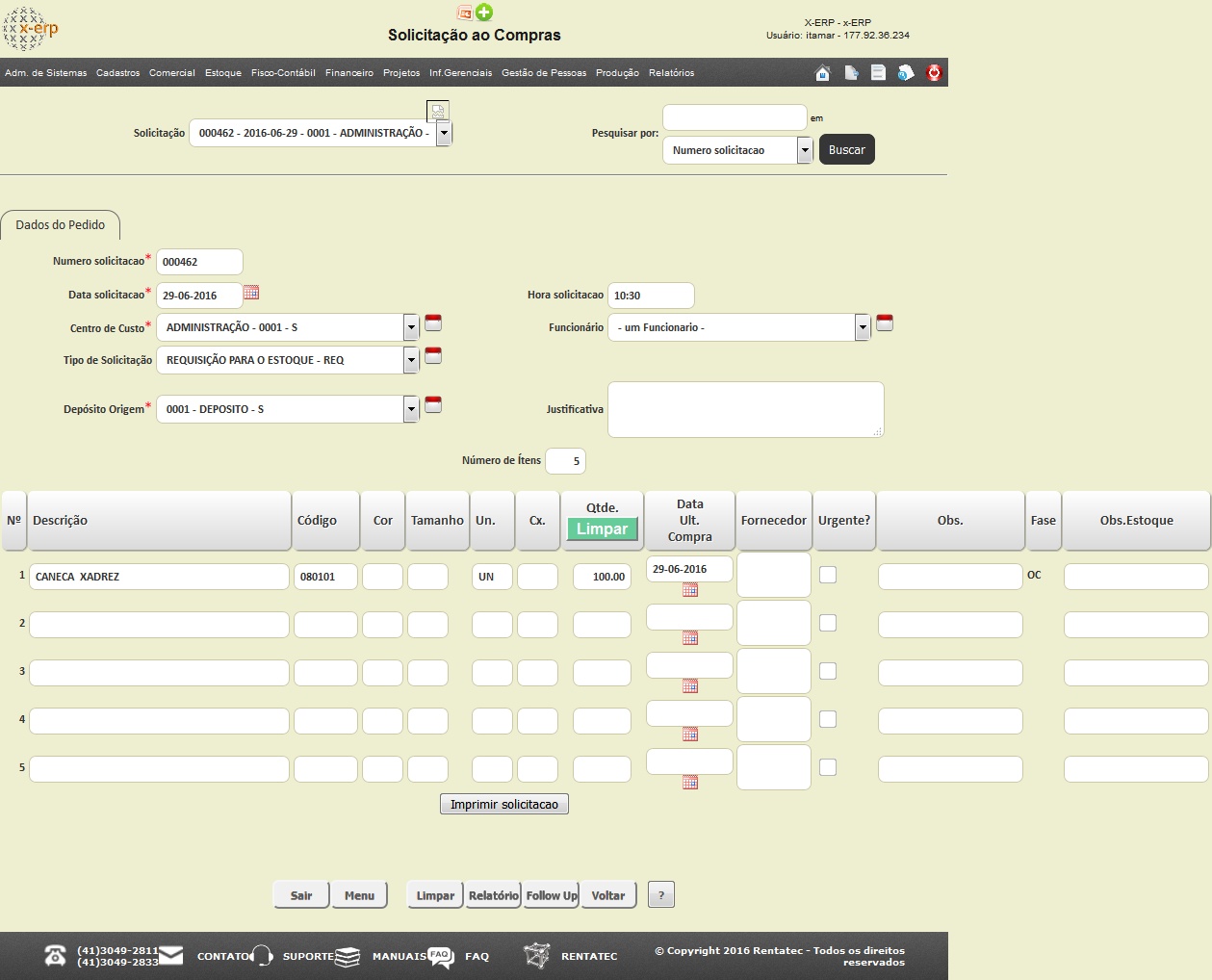
Task: Click the Follow Up button
Action: click(x=552, y=895)
